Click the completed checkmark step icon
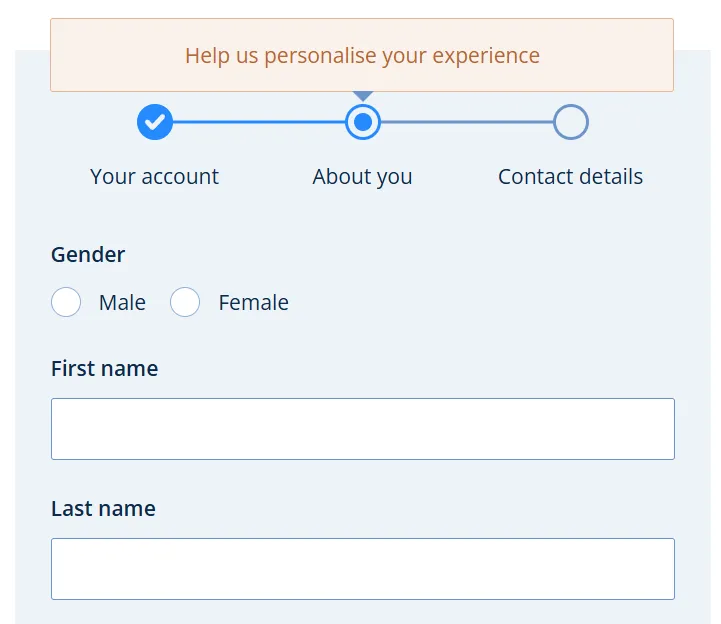Screen dimensions: 721x624 pyautogui.click(x=155, y=123)
